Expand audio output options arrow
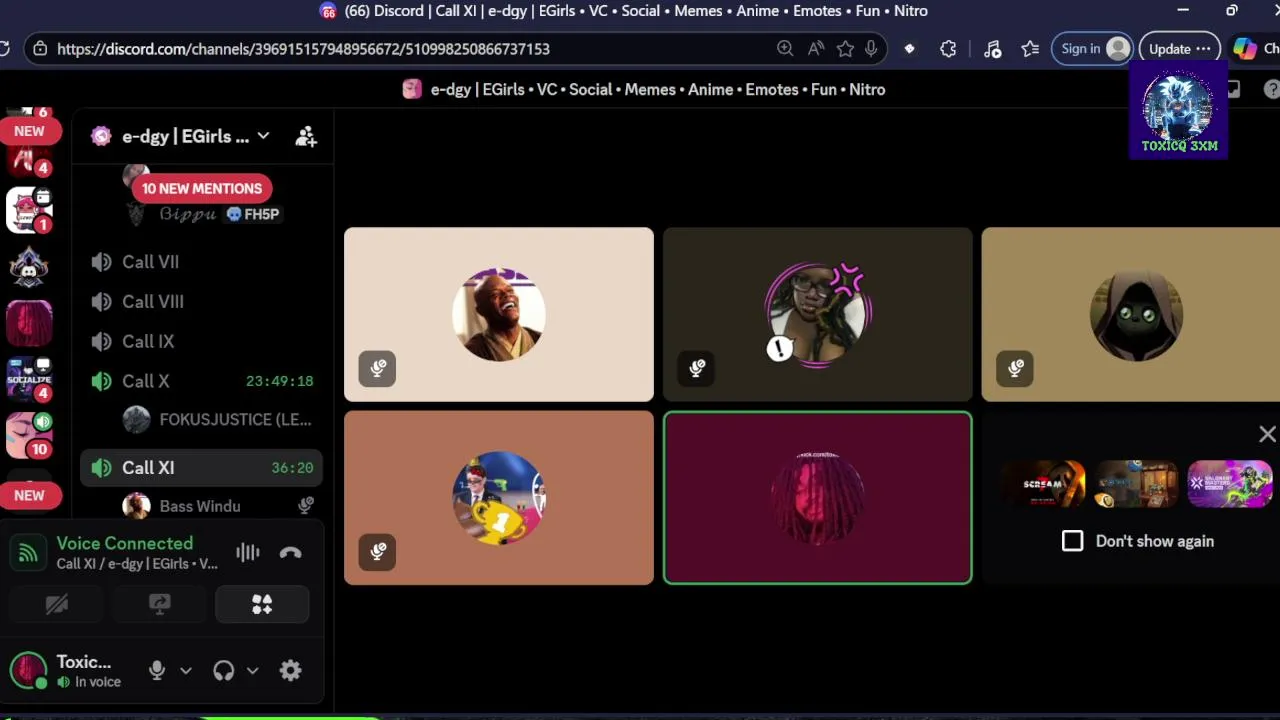Viewport: 1280px width, 720px height. 252,671
